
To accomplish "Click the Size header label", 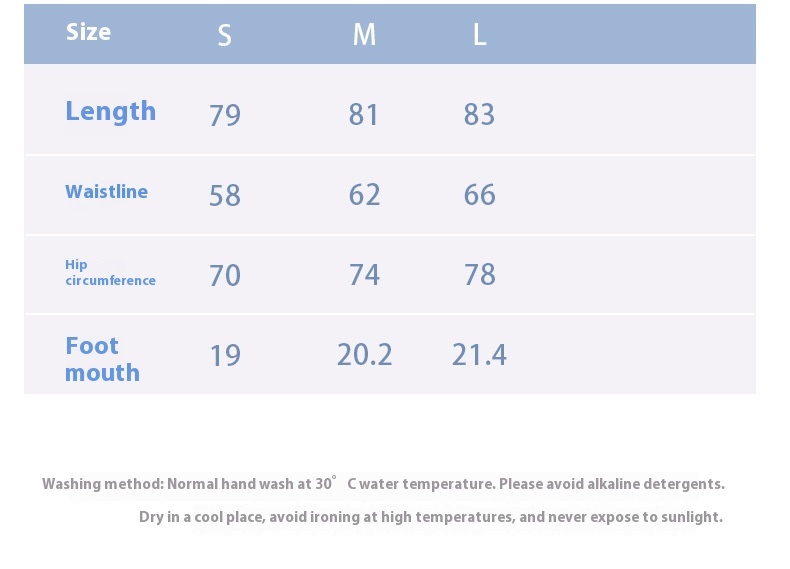I will point(88,32).
